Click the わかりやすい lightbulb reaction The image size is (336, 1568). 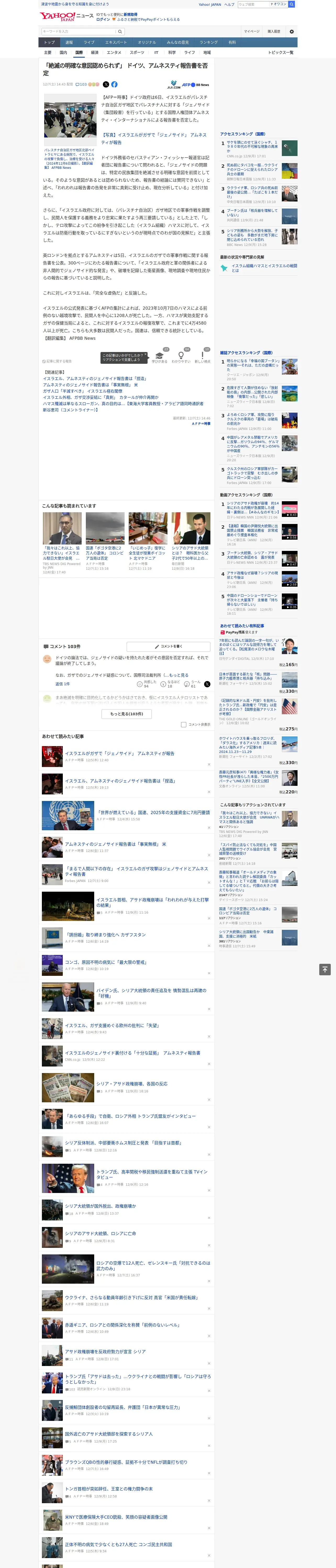pyautogui.click(x=181, y=355)
